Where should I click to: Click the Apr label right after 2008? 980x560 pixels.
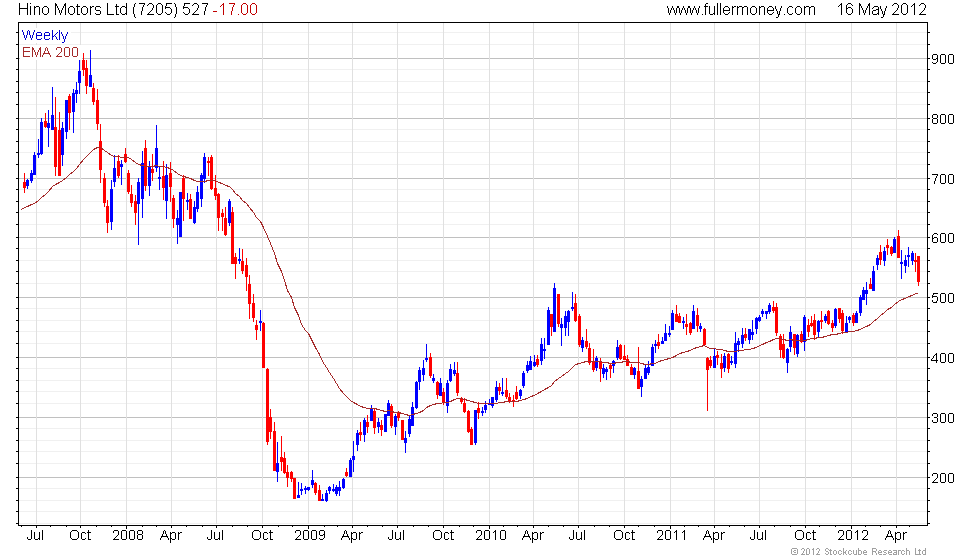coord(171,536)
